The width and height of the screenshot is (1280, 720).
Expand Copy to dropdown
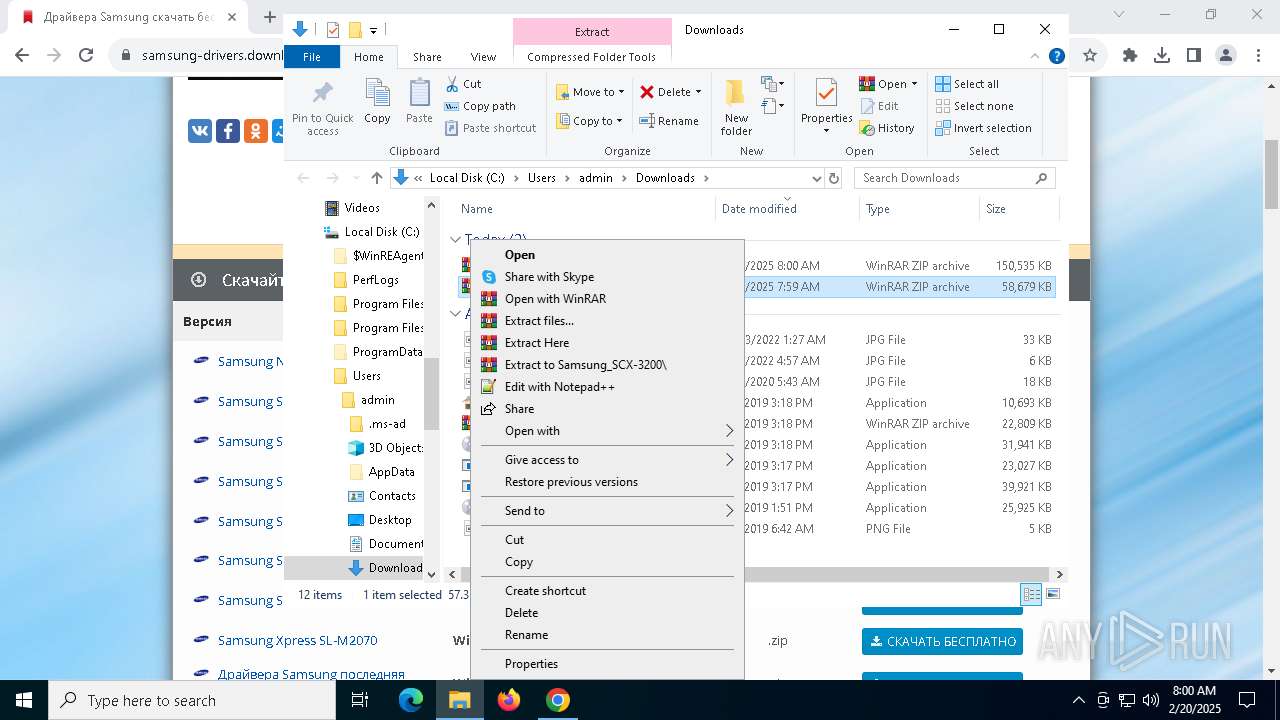pos(619,121)
